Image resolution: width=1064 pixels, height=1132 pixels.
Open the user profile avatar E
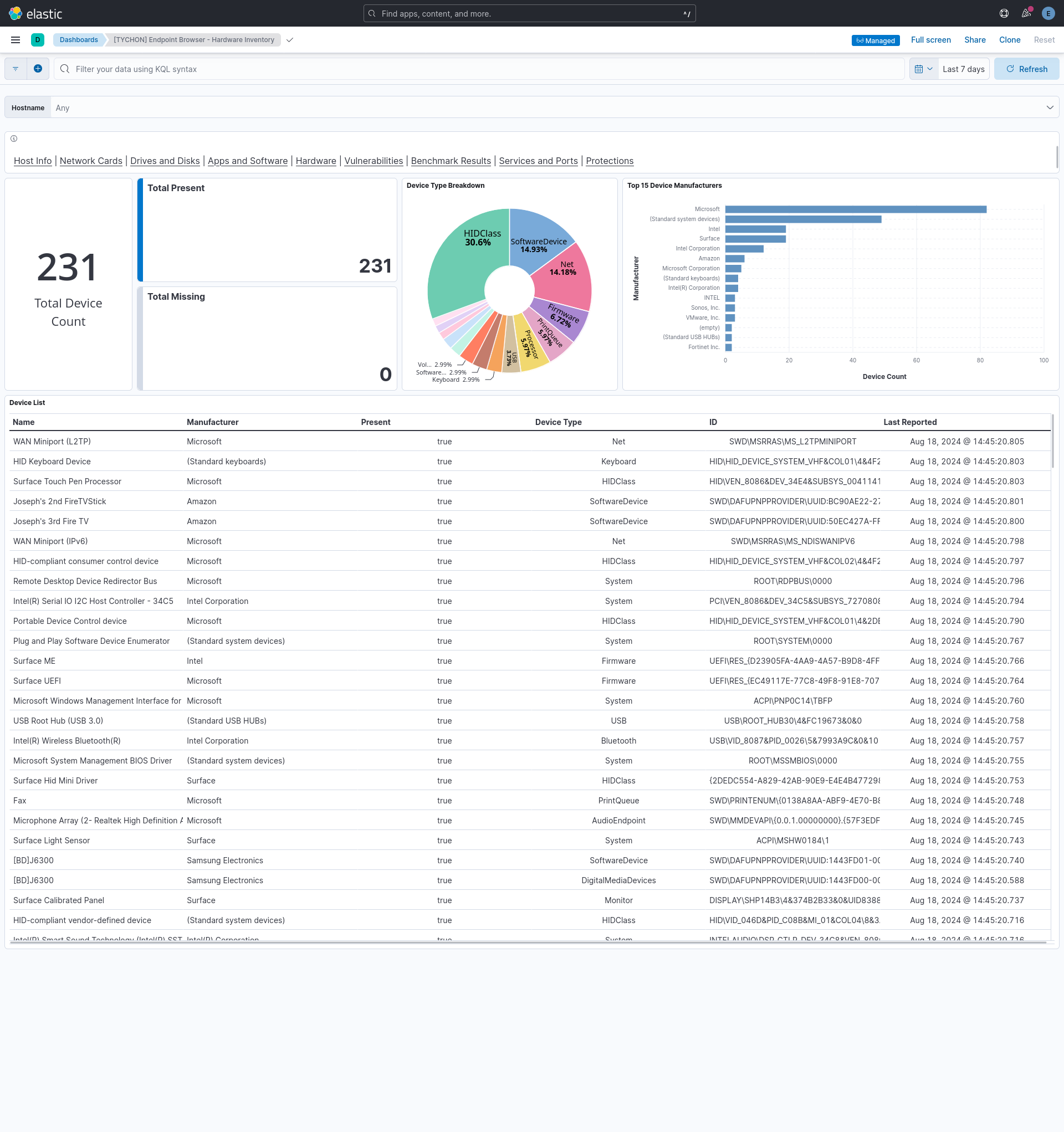(x=1048, y=13)
